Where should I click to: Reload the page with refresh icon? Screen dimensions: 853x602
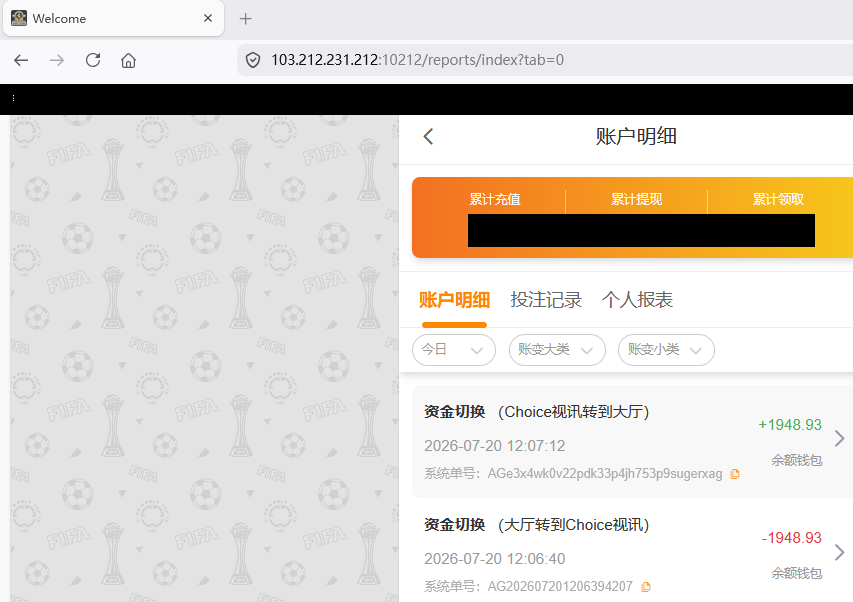pyautogui.click(x=93, y=60)
